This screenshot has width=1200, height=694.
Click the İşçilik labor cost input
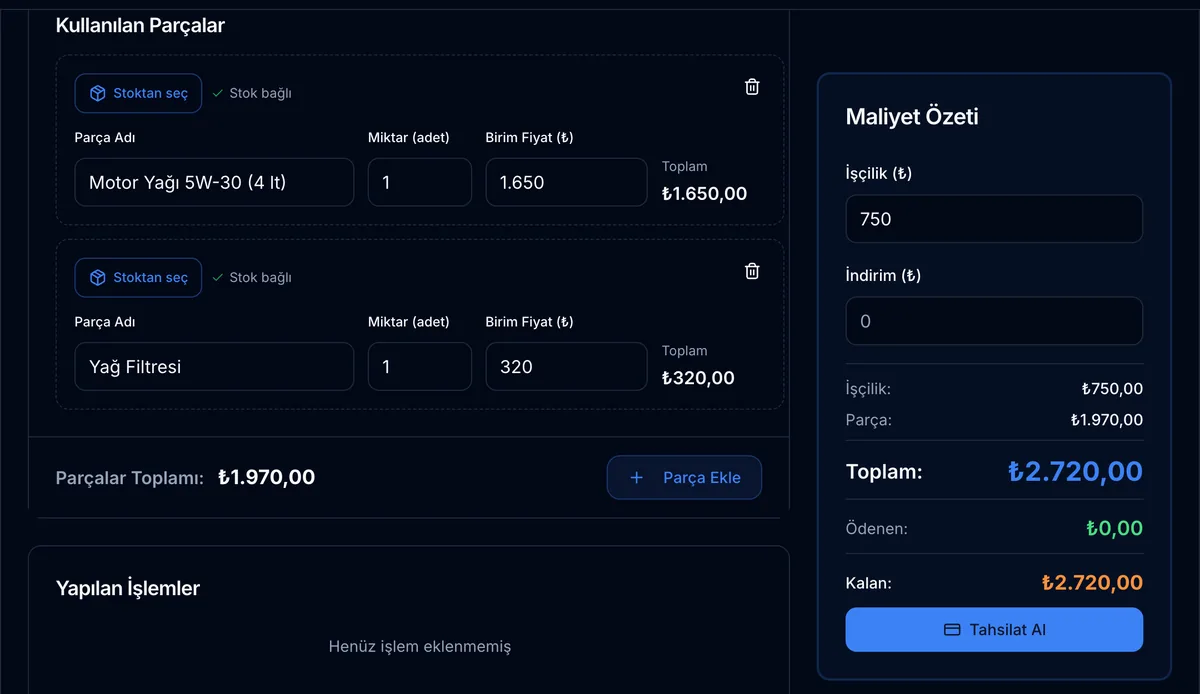994,219
